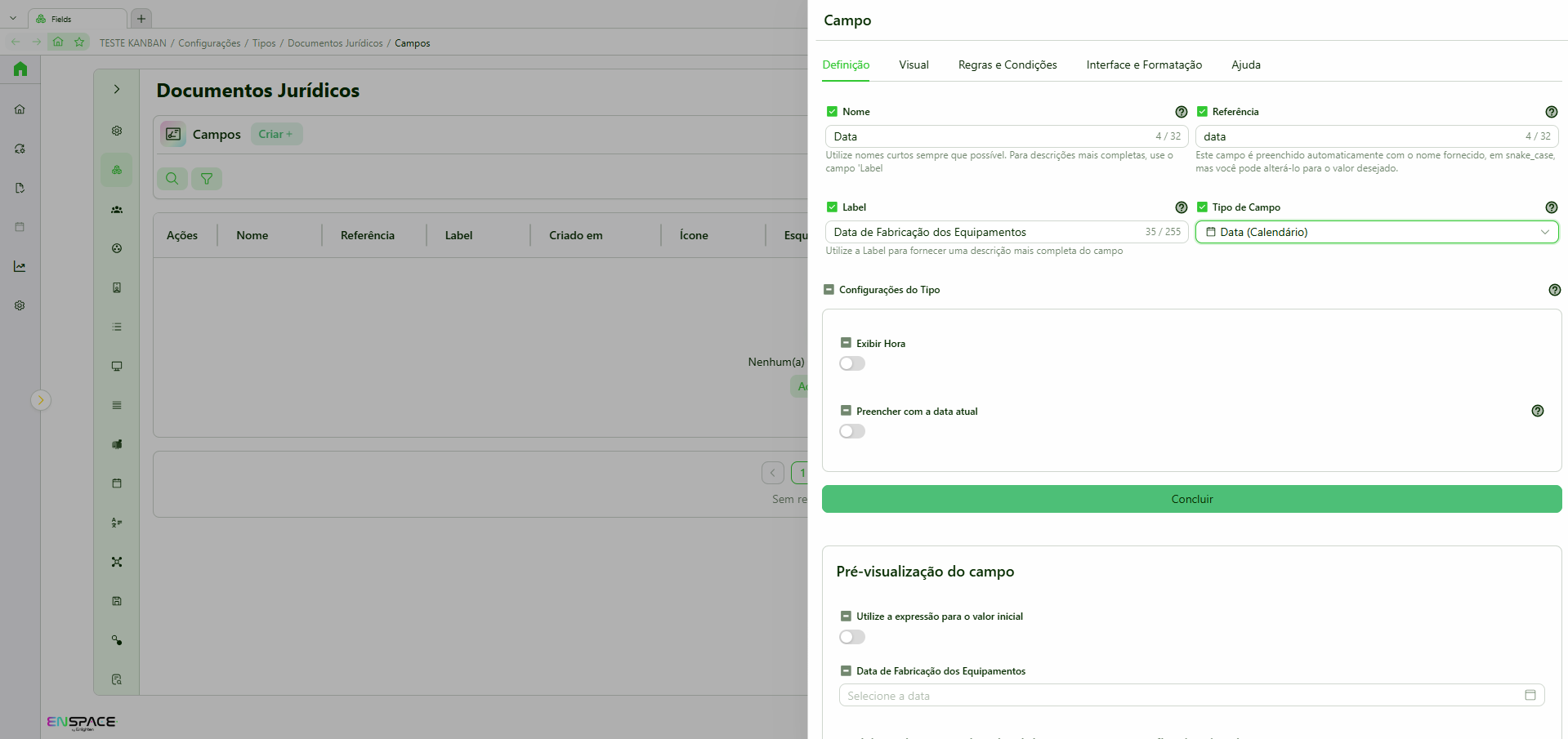Open the gear settings icon in left rail
This screenshot has height=739, width=1568.
pos(20,305)
